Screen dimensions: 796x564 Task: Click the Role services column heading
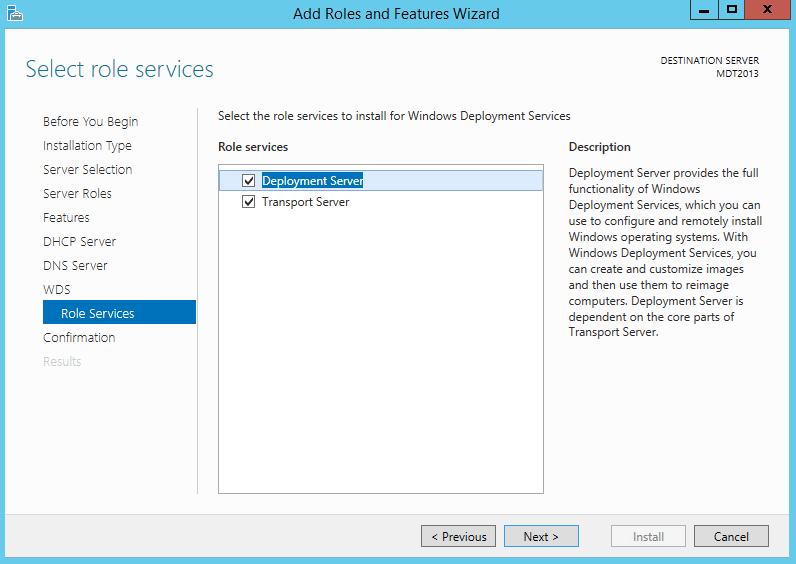tap(253, 147)
